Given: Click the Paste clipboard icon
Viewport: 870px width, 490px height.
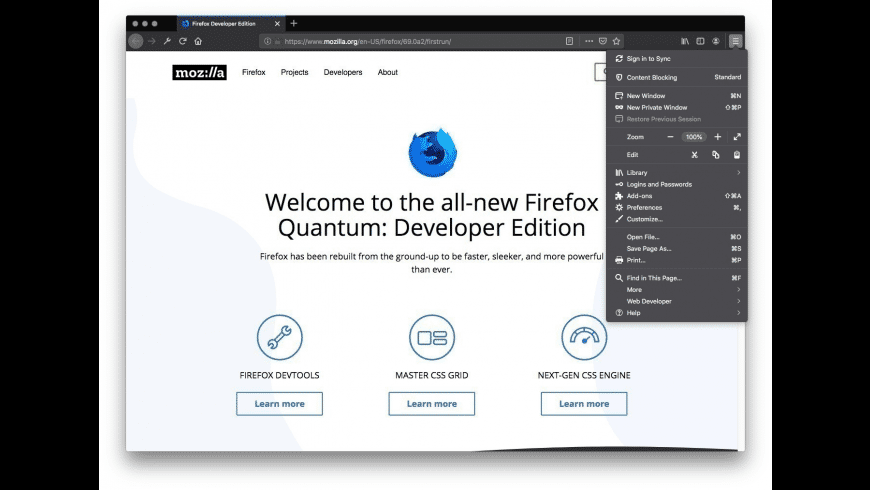Looking at the screenshot, I should tap(737, 155).
